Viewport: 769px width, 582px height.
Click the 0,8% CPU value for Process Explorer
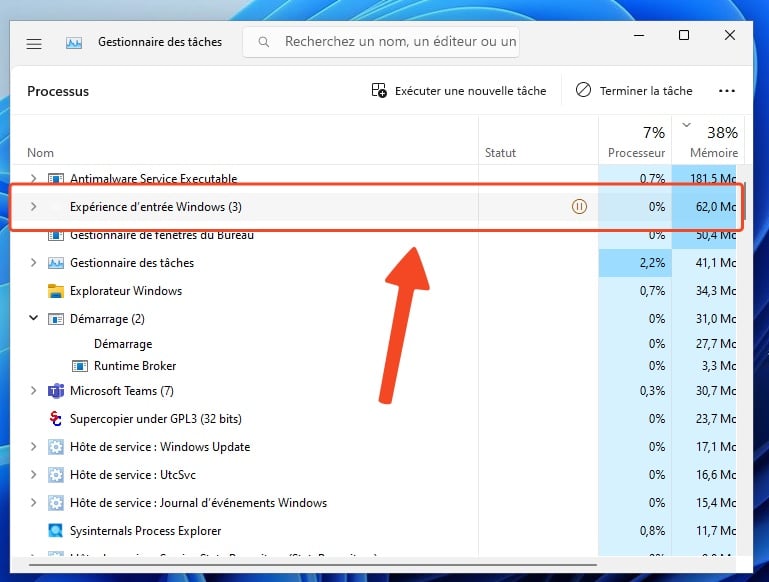(652, 531)
